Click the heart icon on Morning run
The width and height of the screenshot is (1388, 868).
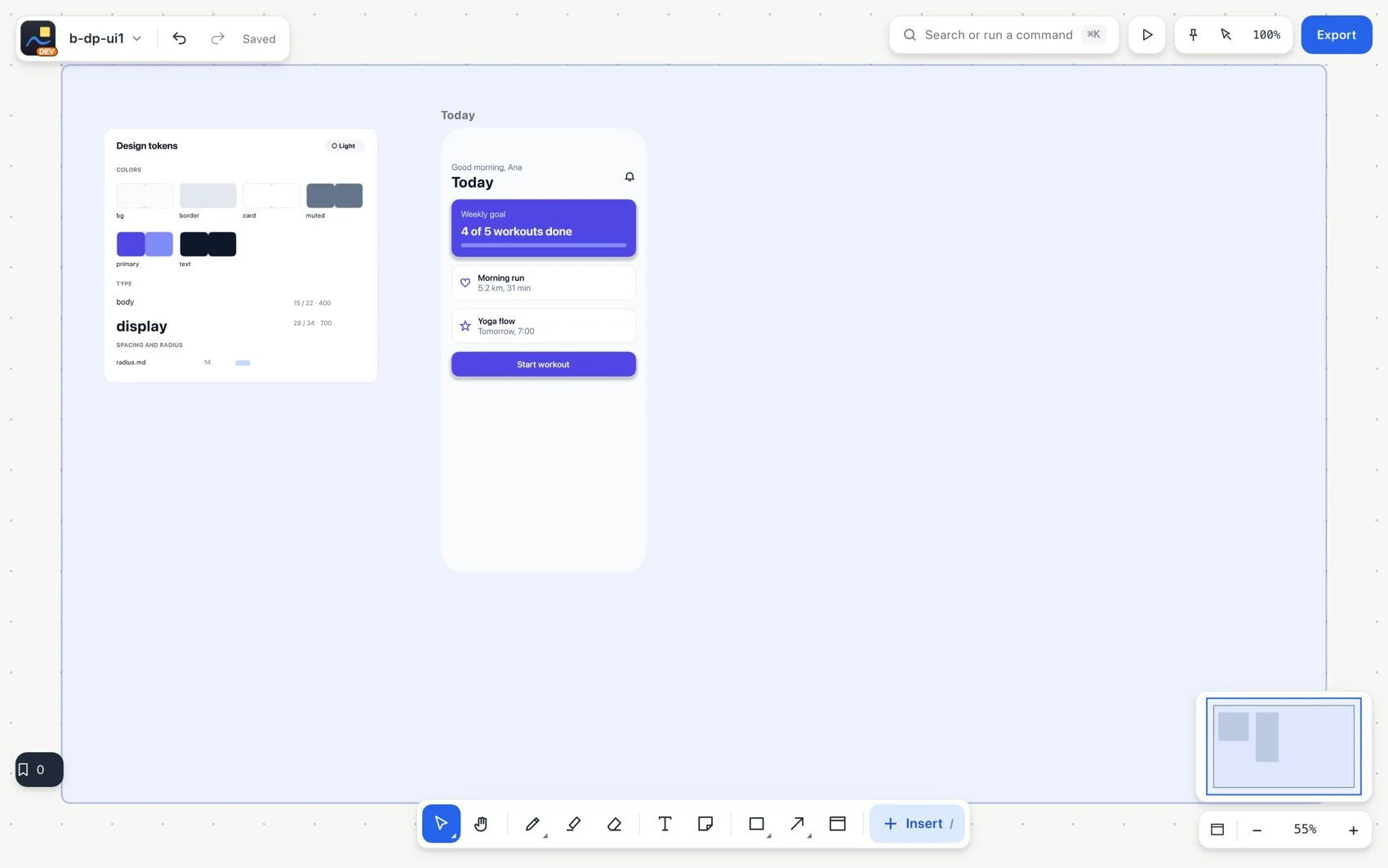465,283
